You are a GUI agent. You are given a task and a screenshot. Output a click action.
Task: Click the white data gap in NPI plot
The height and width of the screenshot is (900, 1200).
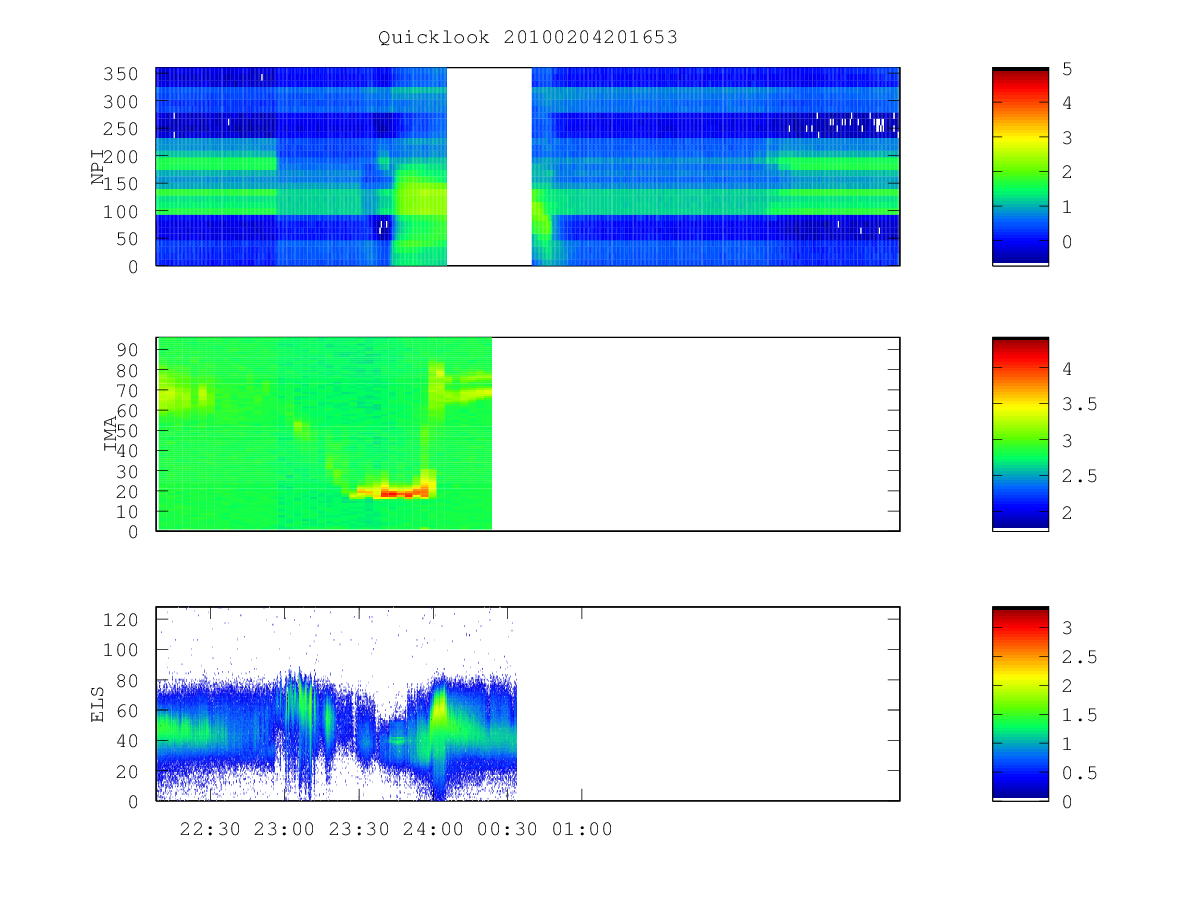tap(489, 166)
